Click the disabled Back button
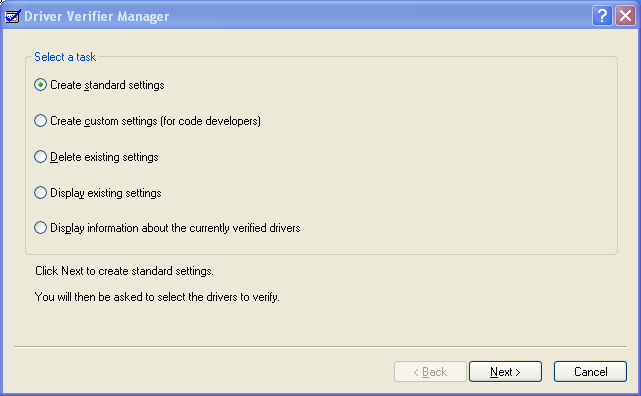 (430, 371)
